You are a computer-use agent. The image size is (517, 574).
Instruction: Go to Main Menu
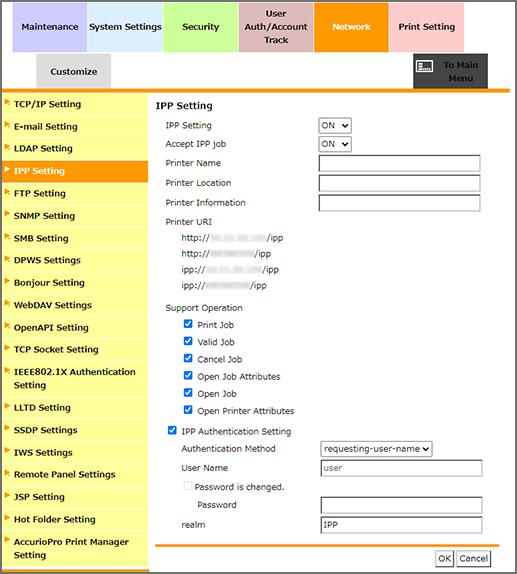point(450,71)
